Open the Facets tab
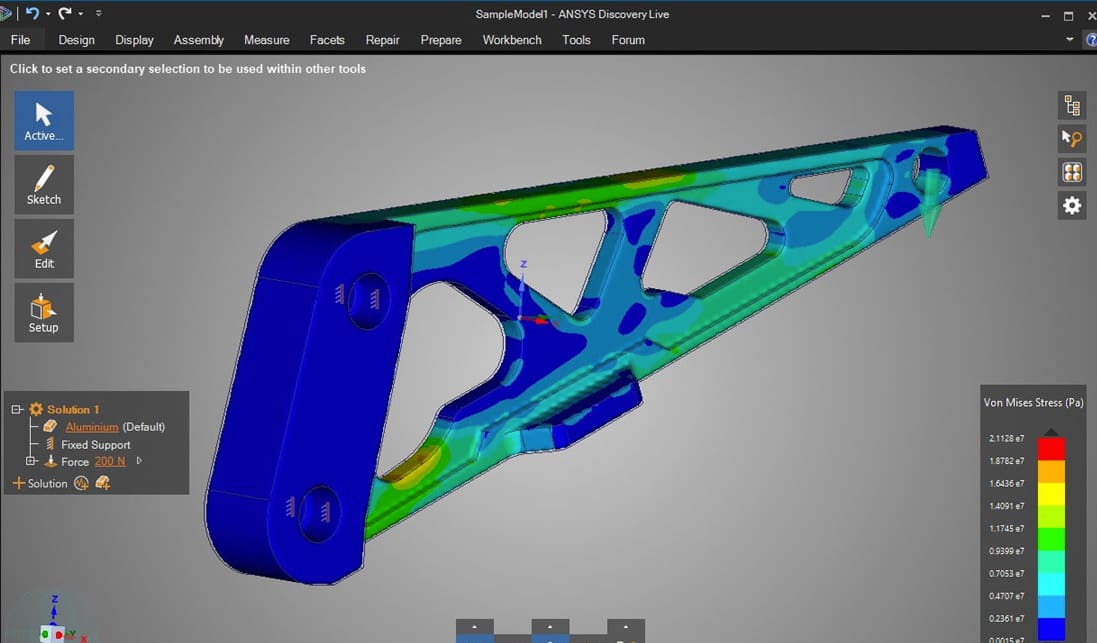Viewport: 1097px width, 643px height. [327, 40]
